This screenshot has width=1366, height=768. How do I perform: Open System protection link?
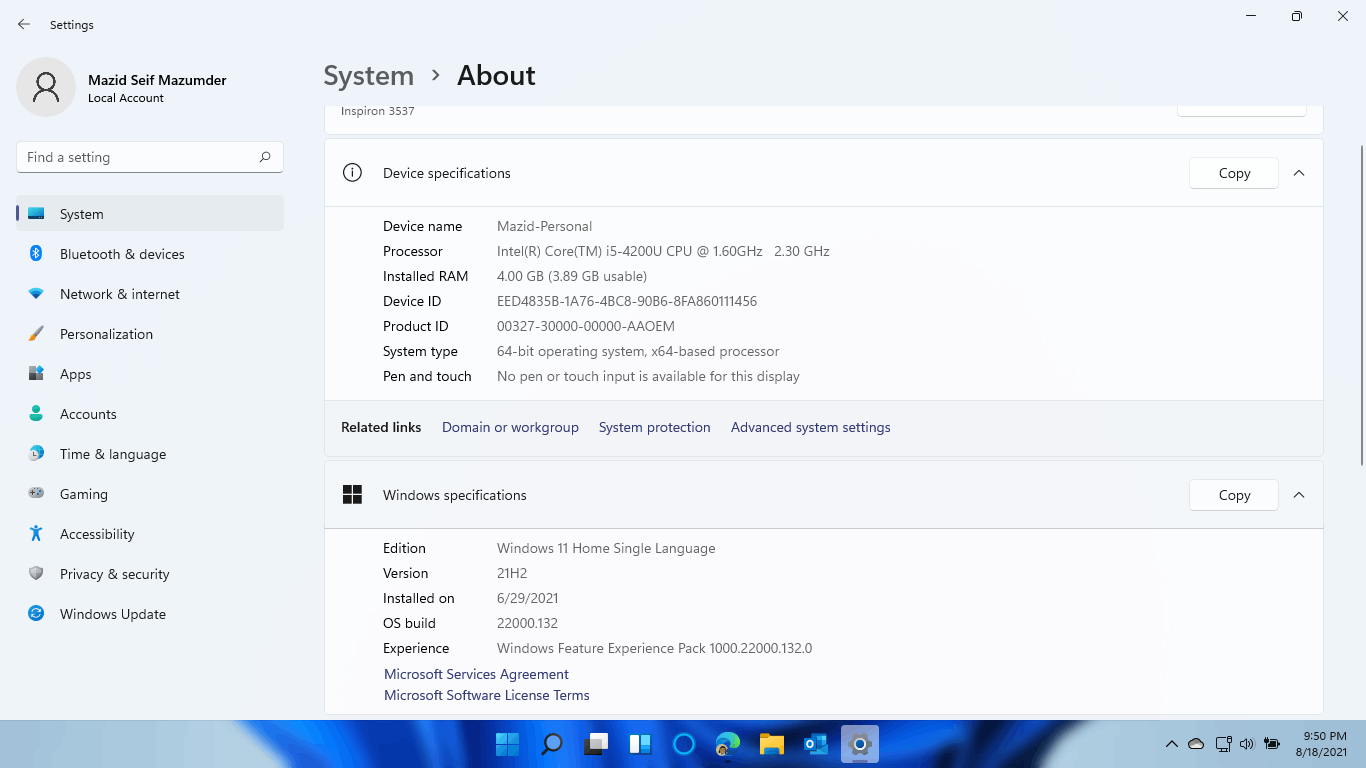click(654, 427)
